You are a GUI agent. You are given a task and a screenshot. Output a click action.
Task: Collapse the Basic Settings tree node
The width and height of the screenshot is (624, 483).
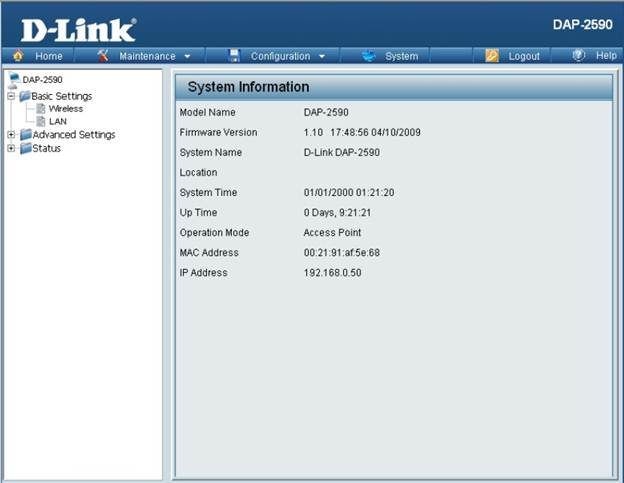(x=11, y=96)
